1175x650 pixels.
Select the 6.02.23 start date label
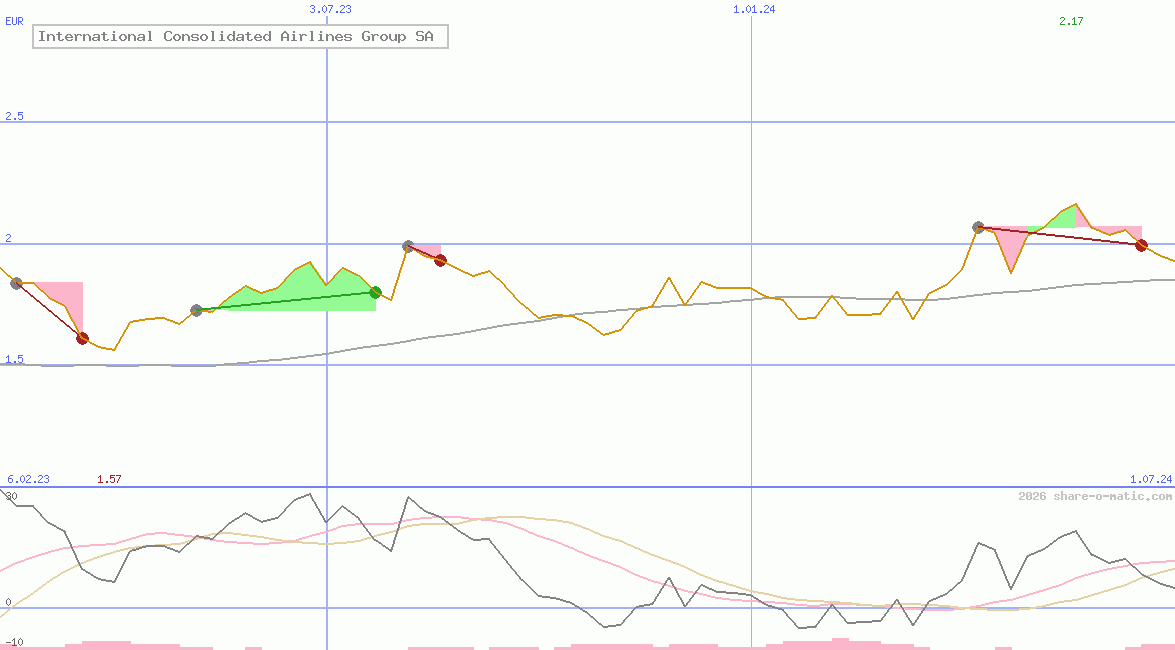(28, 480)
